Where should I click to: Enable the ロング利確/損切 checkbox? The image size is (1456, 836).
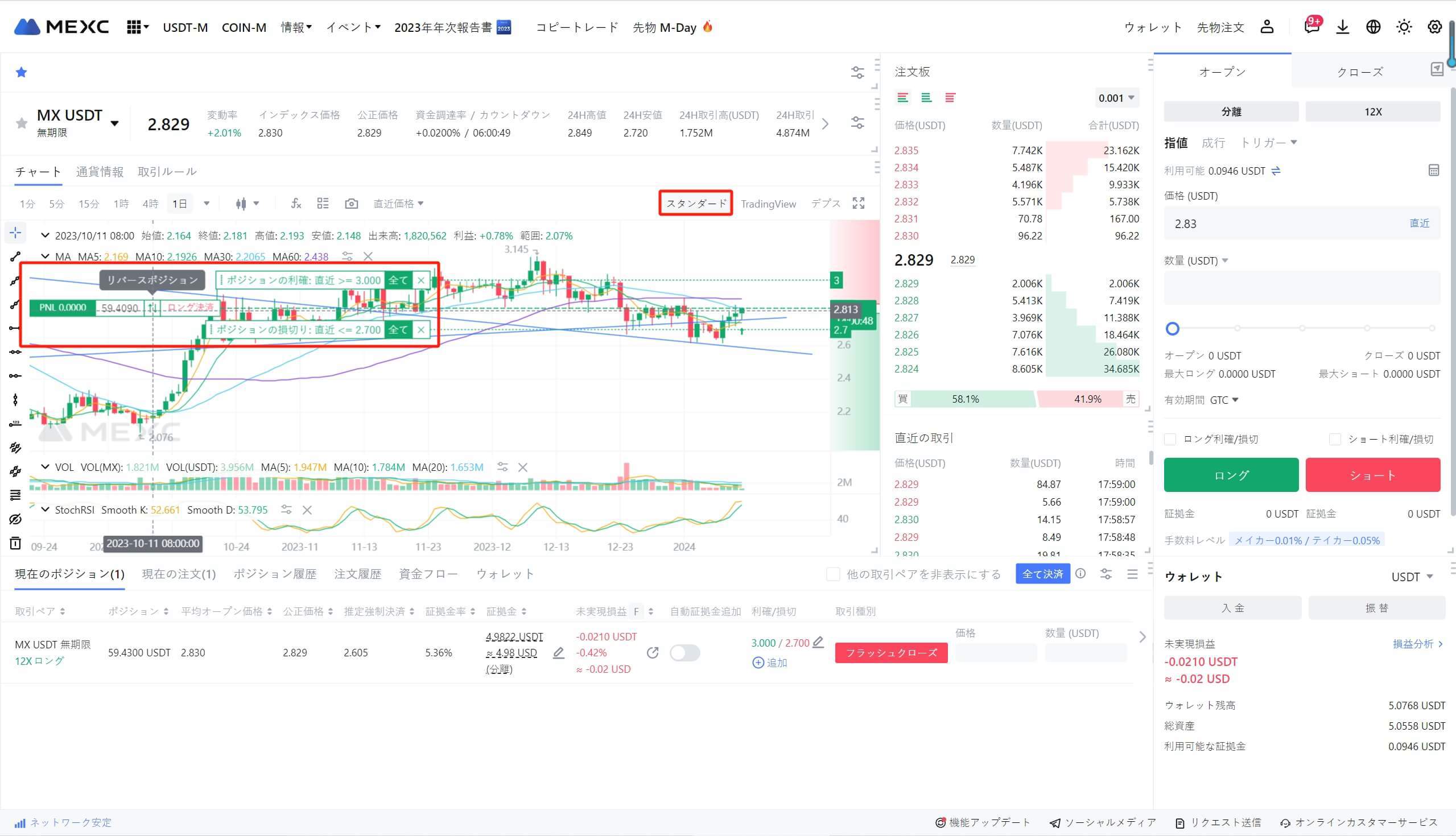pyautogui.click(x=1170, y=439)
